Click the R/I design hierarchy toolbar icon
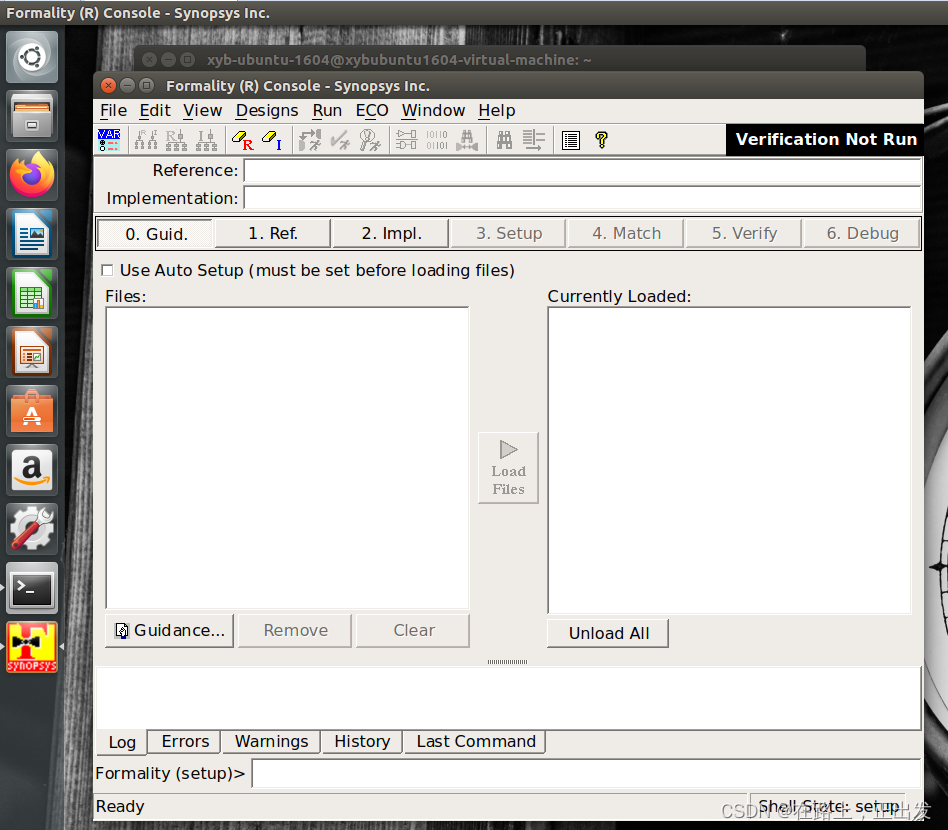Screen dimensions: 948x830 146,140
